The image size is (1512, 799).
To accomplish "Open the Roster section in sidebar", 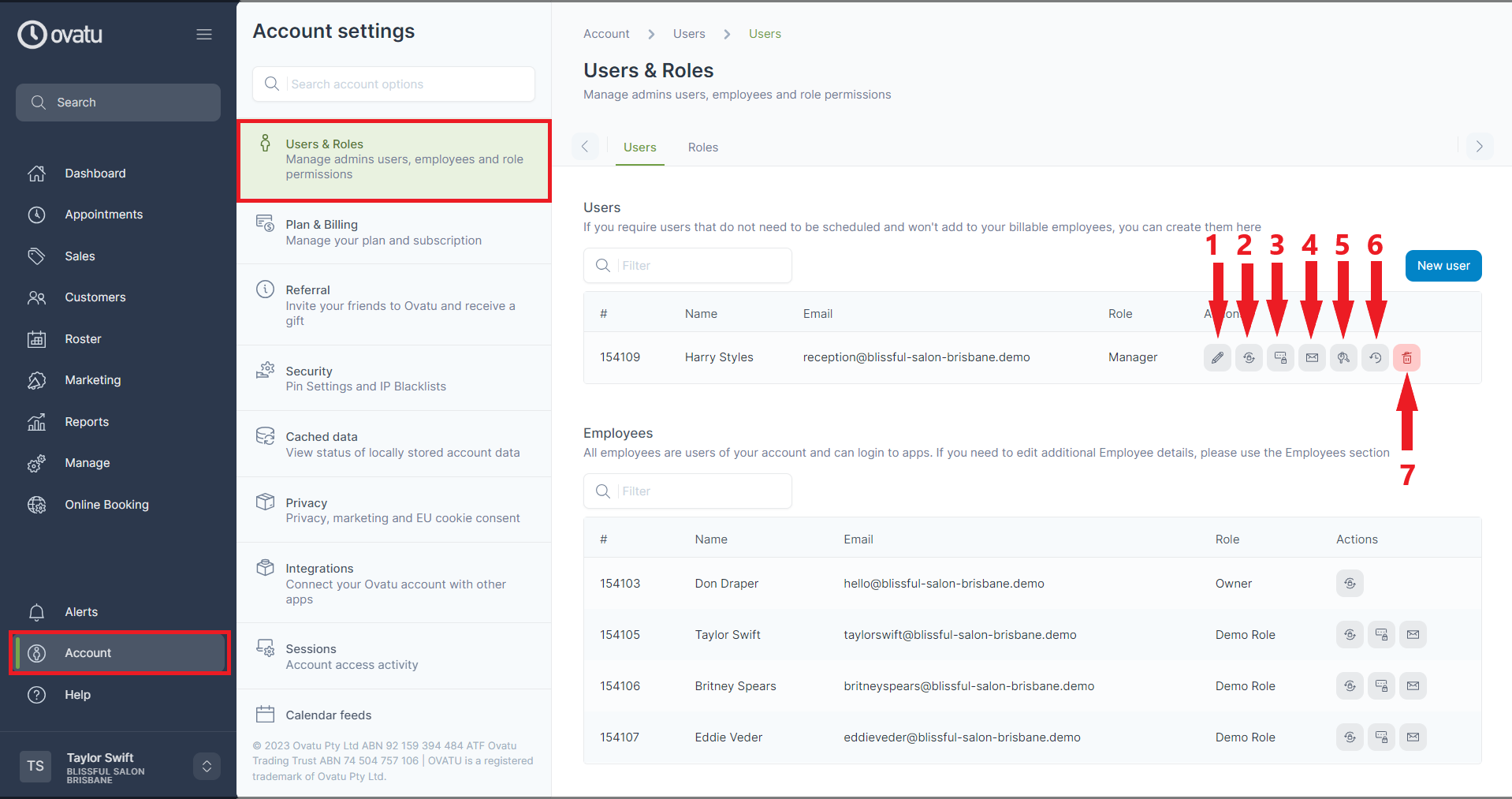I will click(84, 338).
